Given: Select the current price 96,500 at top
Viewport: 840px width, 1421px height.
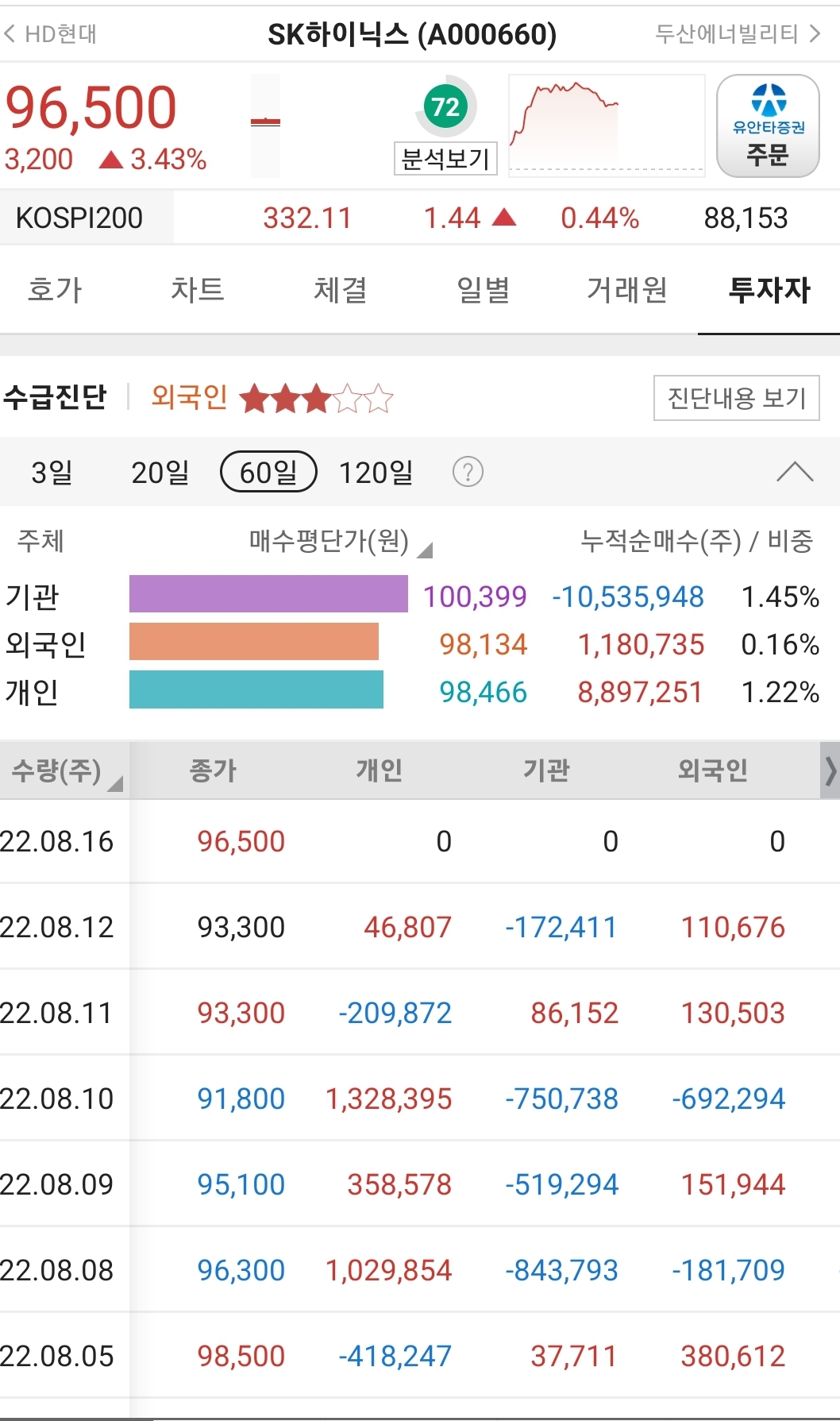Looking at the screenshot, I should coord(91,107).
